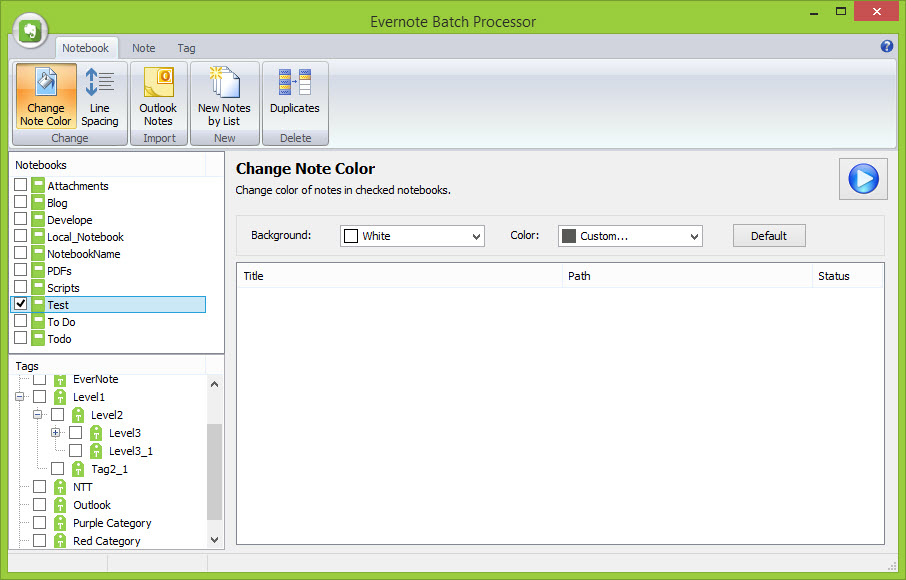Click the EverNote tag icon
906x580 pixels.
point(60,380)
